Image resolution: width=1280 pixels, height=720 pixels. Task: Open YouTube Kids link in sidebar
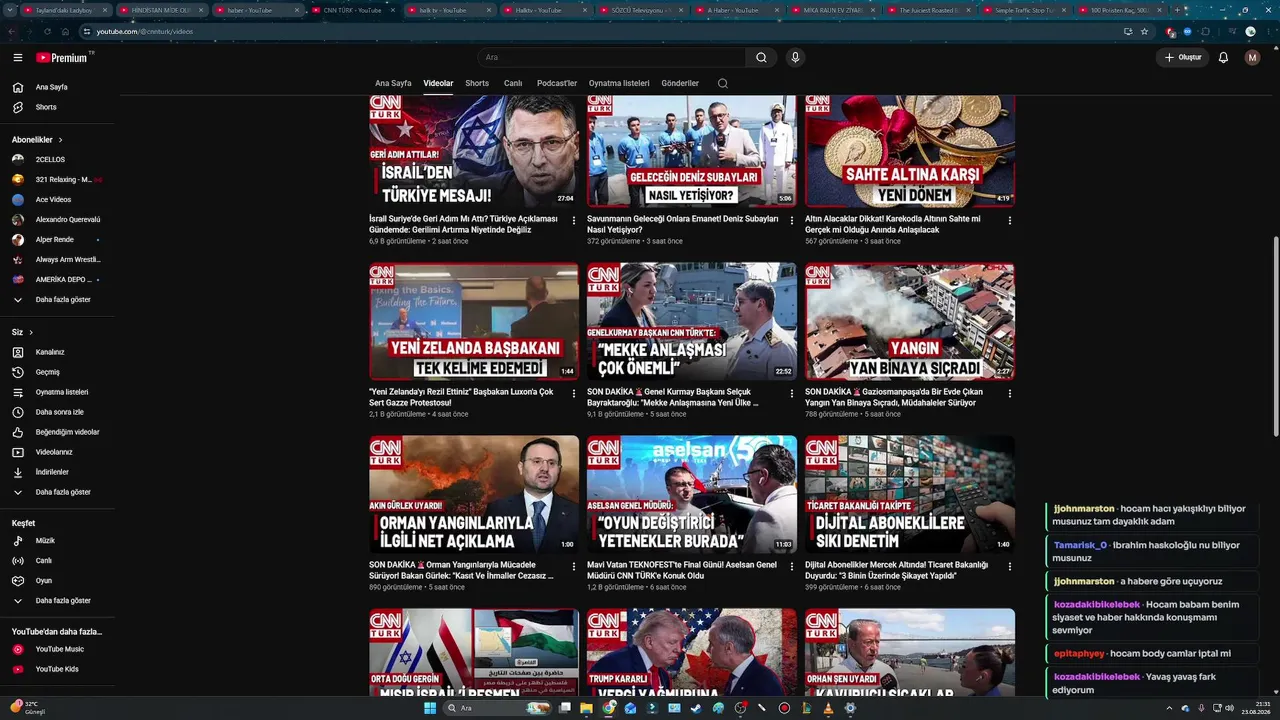coord(57,669)
